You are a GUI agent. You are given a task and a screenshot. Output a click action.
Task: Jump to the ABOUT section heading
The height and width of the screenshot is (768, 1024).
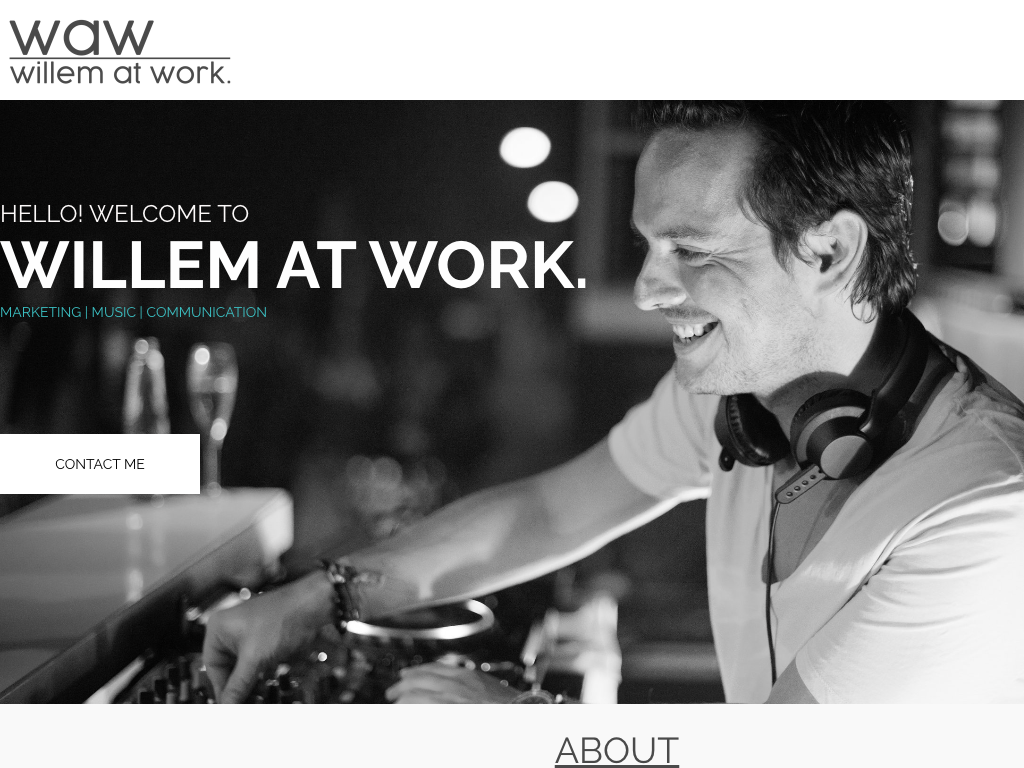coord(616,750)
